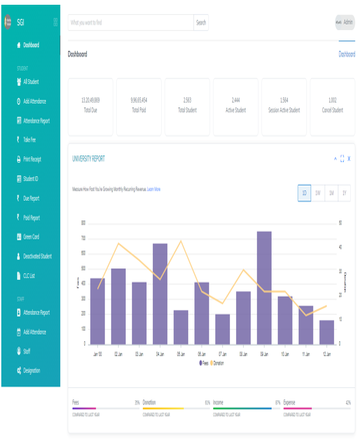Image resolution: width=360 pixels, height=439 pixels.
Task: Click the SGI logo avatar
Action: (8, 22)
